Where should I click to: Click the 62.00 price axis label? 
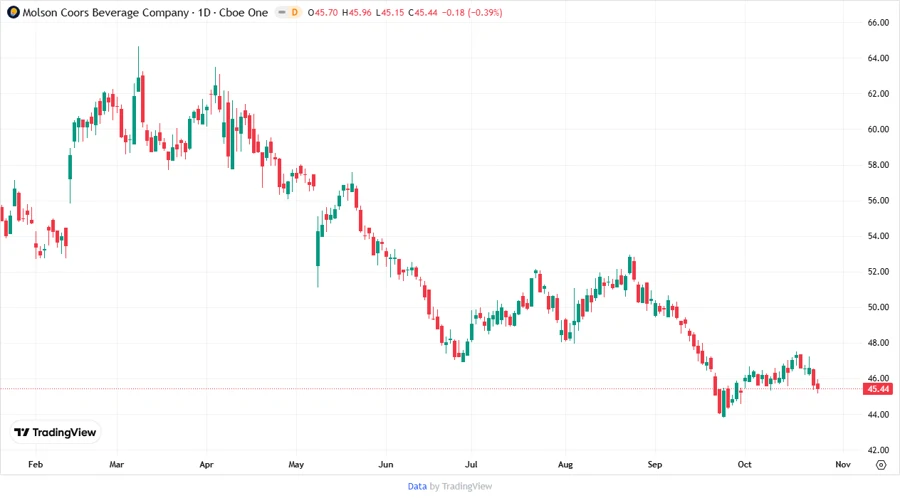tap(878, 94)
